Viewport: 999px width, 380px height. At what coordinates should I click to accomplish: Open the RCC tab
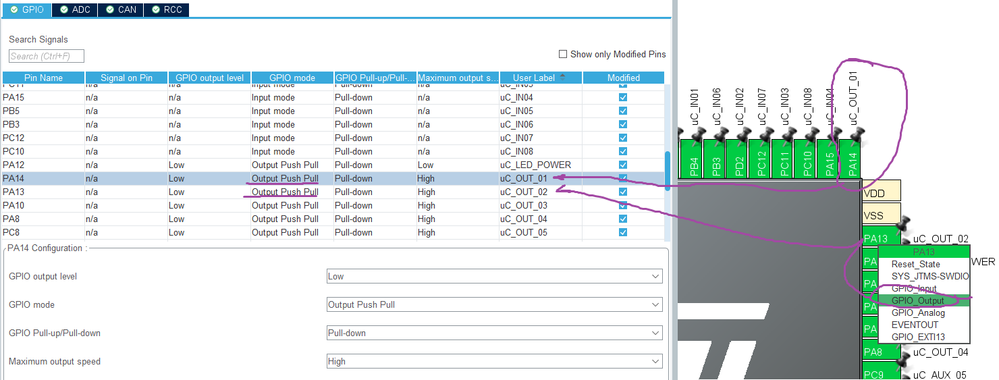(166, 9)
